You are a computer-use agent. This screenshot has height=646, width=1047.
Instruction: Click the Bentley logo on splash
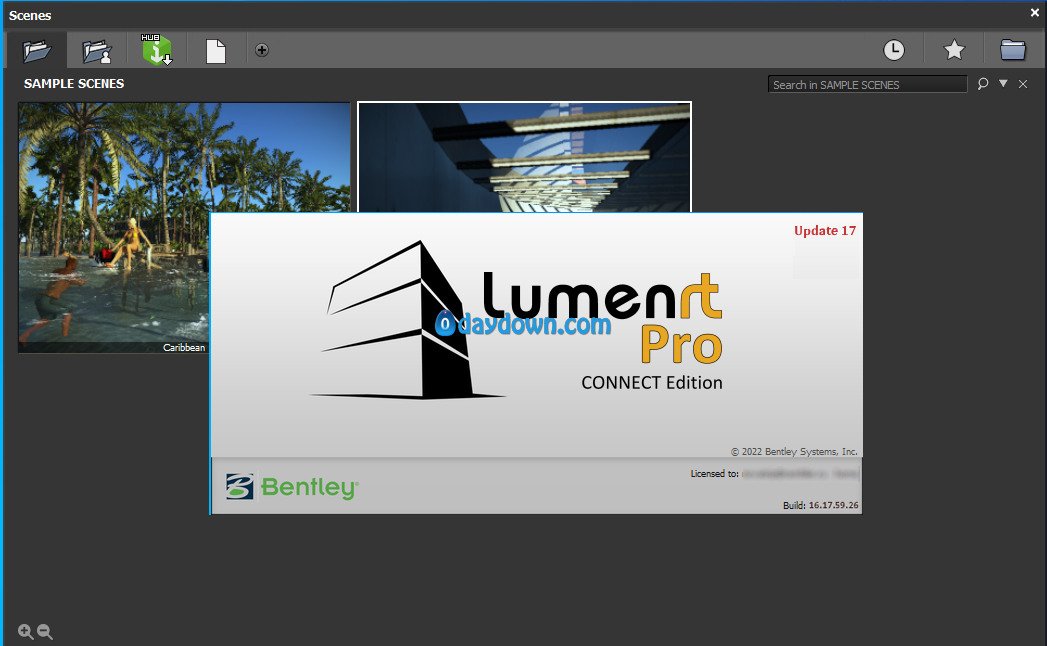click(x=292, y=487)
